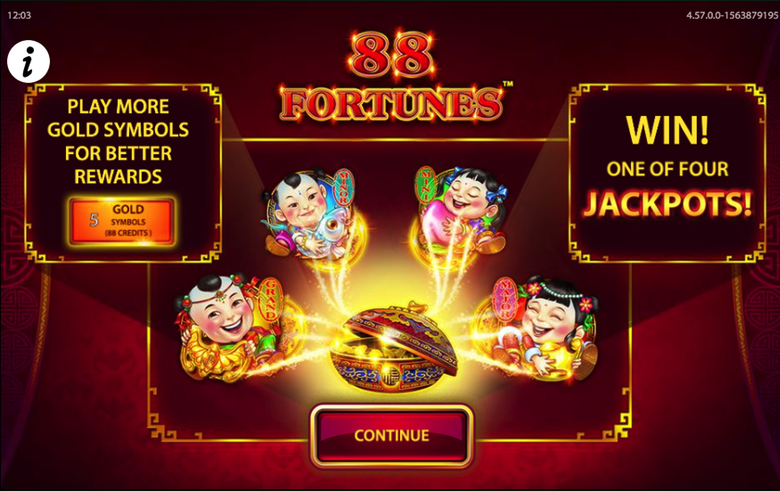This screenshot has width=780, height=491.
Task: Click the green Mini jackpot tag
Action: pos(425,184)
